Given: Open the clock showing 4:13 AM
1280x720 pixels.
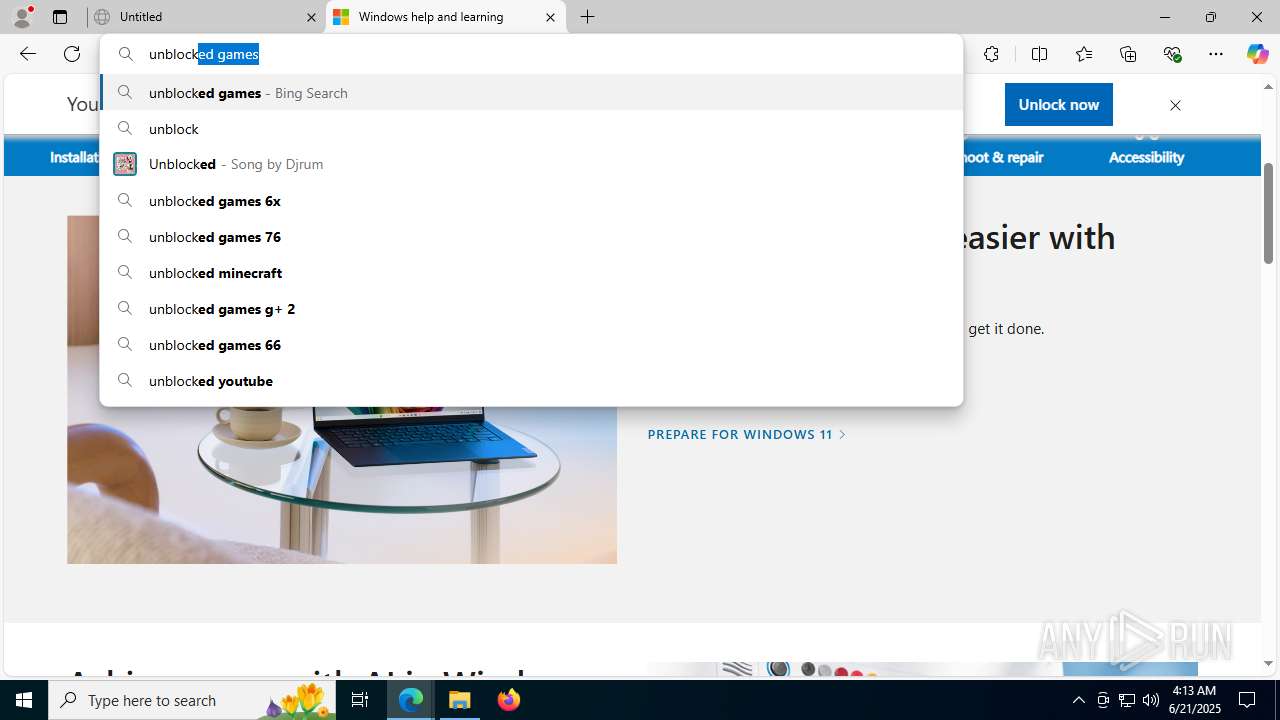Looking at the screenshot, I should 1194,700.
